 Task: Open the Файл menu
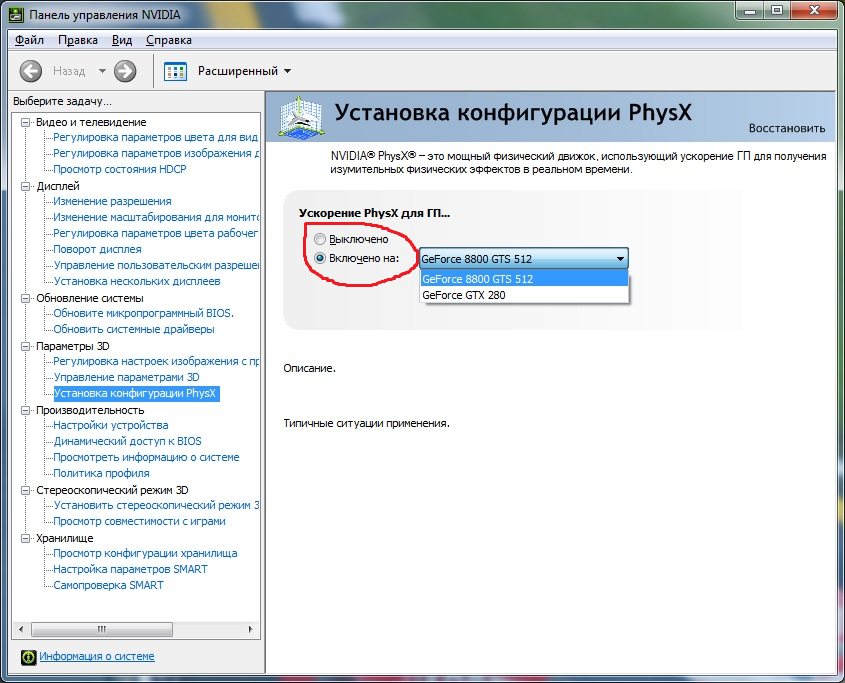(29, 40)
